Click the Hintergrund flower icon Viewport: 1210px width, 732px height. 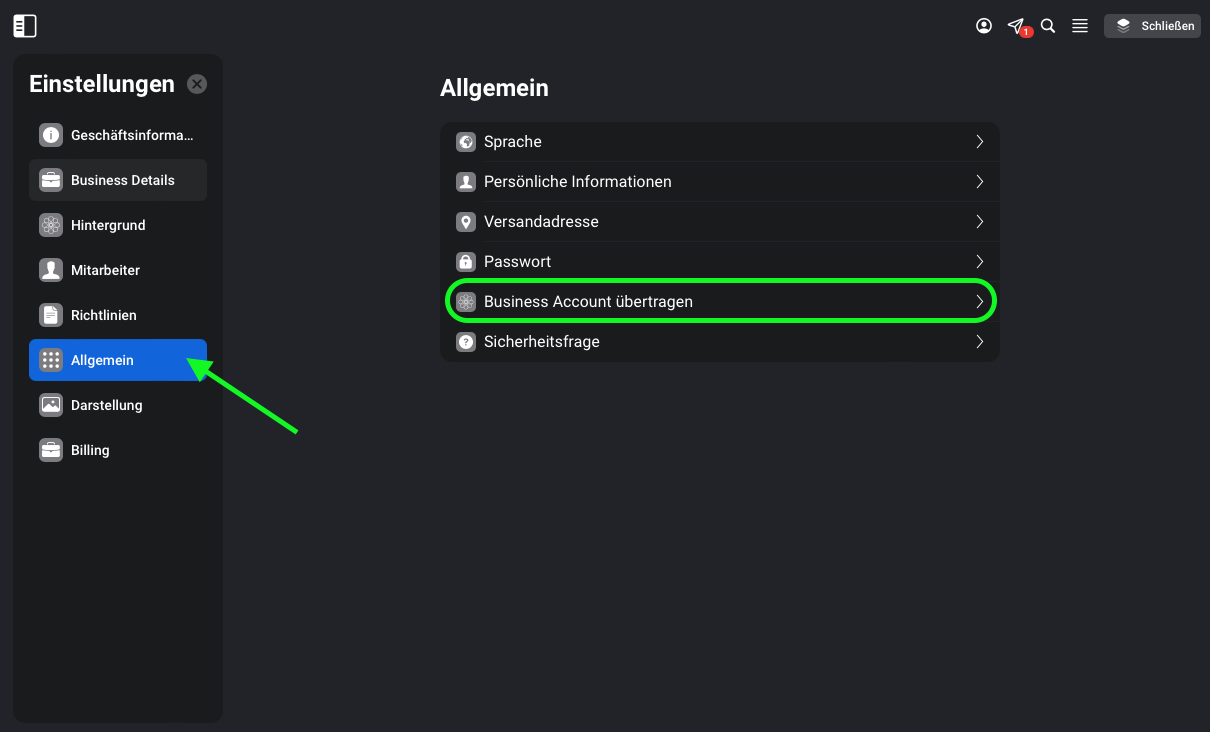(51, 225)
